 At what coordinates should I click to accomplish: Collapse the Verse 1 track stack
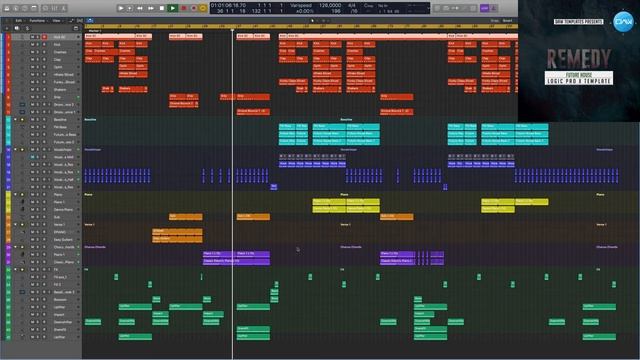click(16, 224)
